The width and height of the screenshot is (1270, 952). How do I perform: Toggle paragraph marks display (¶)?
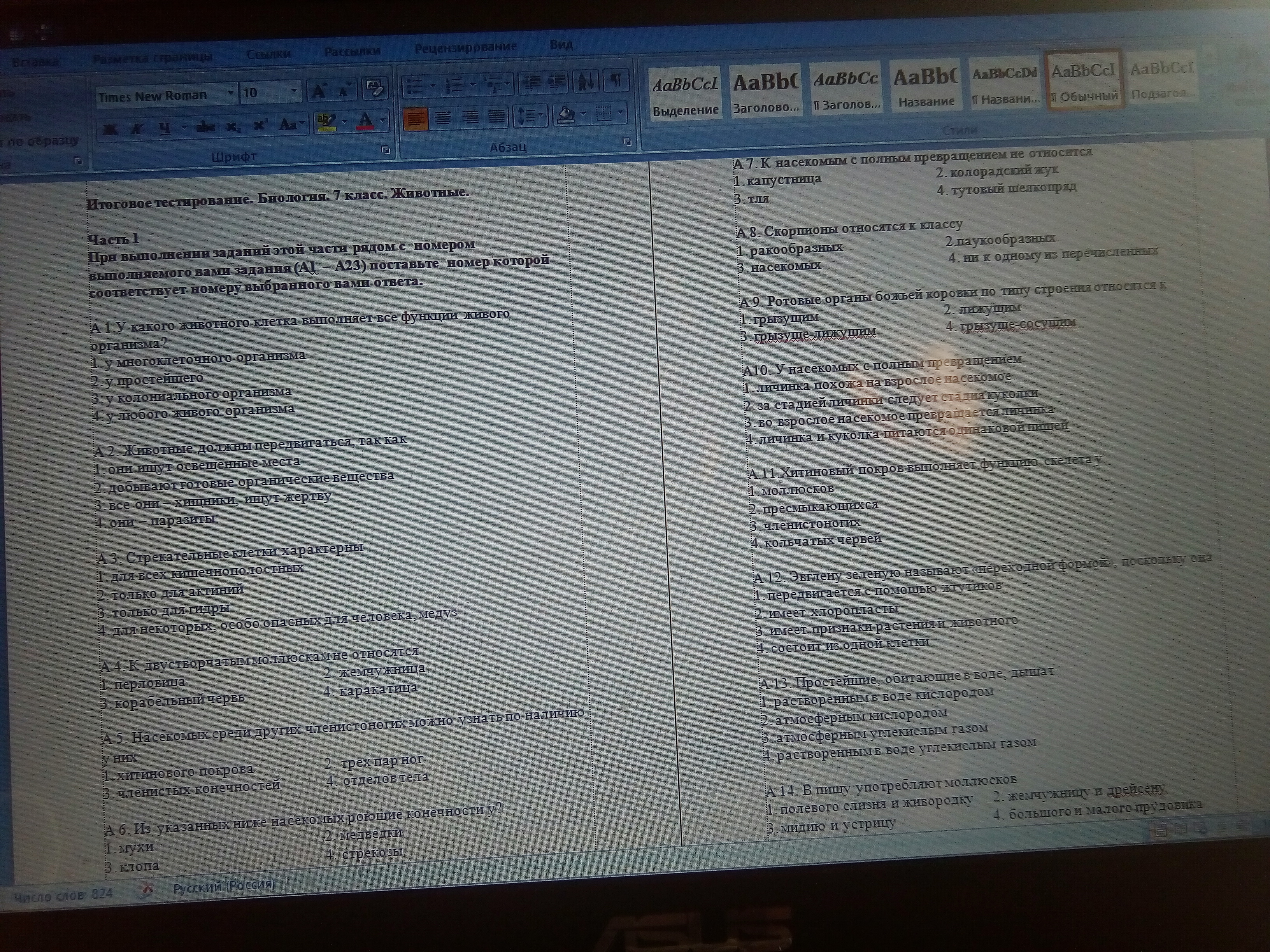tap(616, 80)
